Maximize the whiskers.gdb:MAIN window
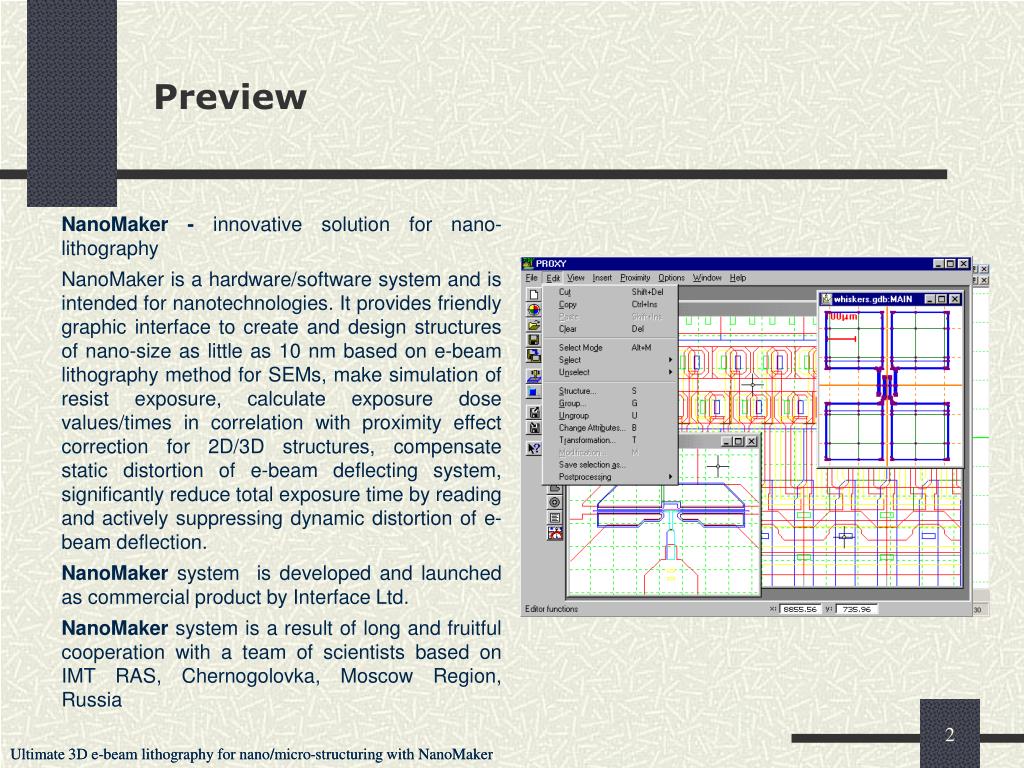1024x768 pixels. tap(941, 299)
